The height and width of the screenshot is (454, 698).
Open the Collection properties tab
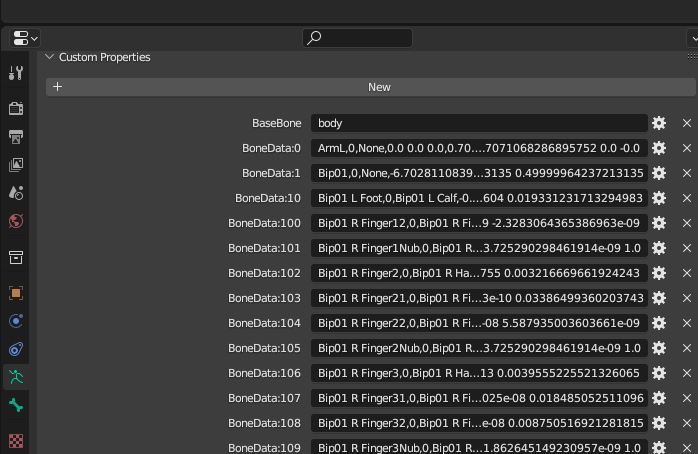pos(16,257)
